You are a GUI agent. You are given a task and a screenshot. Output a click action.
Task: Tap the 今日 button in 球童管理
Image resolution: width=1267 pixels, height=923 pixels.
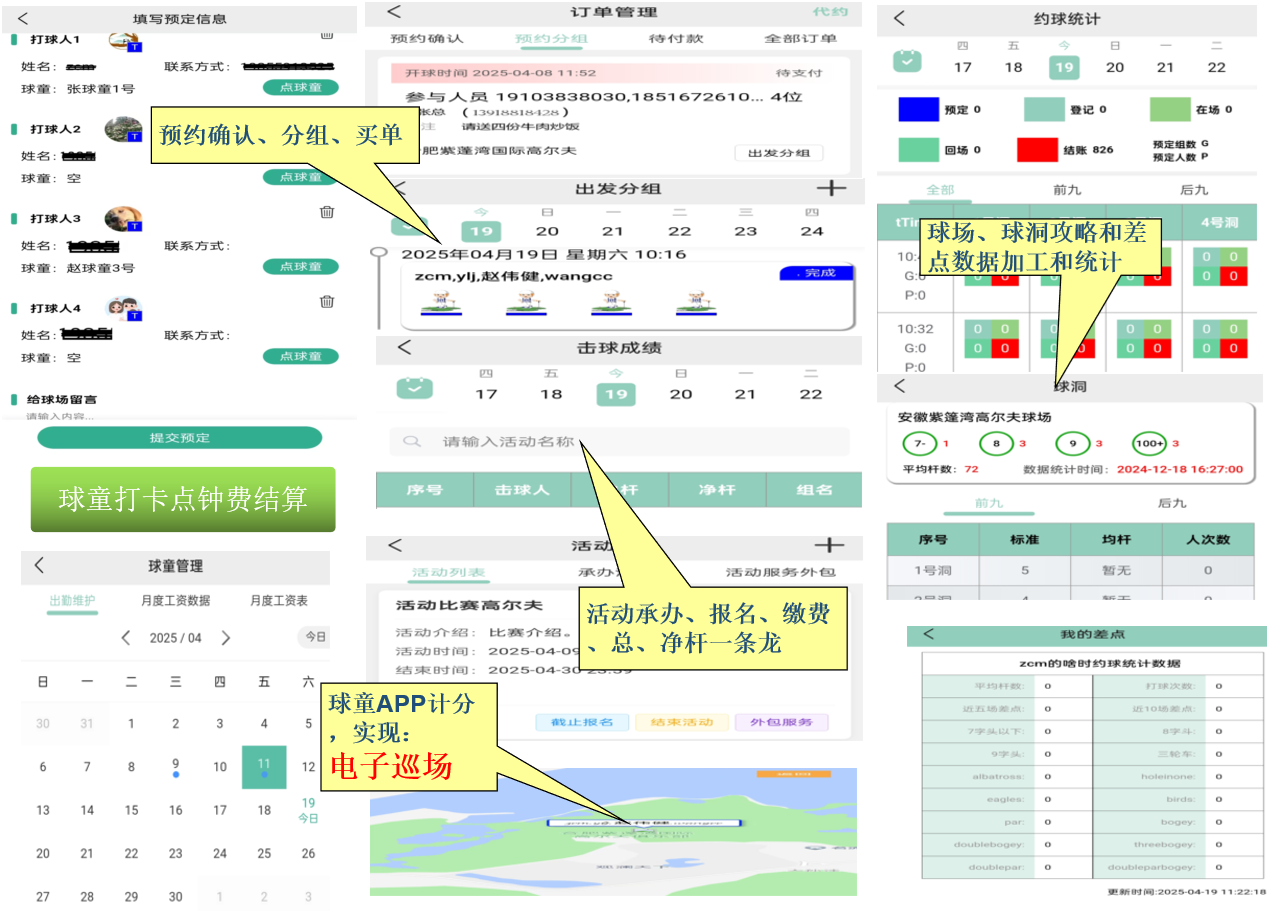[315, 637]
